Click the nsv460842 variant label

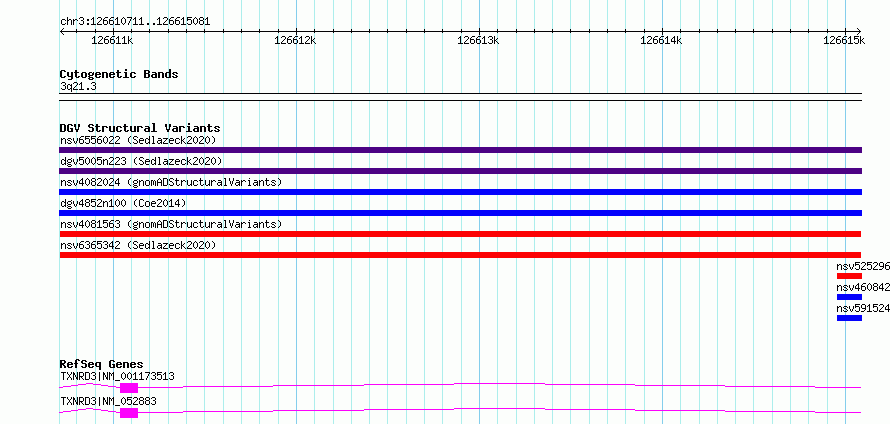click(x=863, y=287)
